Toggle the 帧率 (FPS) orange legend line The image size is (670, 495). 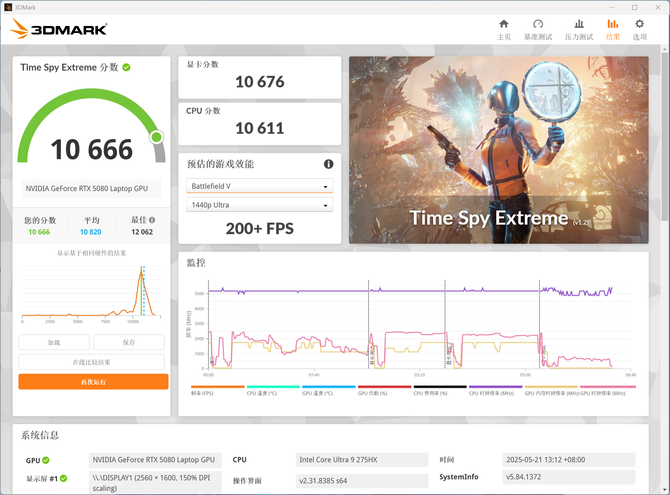pyautogui.click(x=217, y=390)
